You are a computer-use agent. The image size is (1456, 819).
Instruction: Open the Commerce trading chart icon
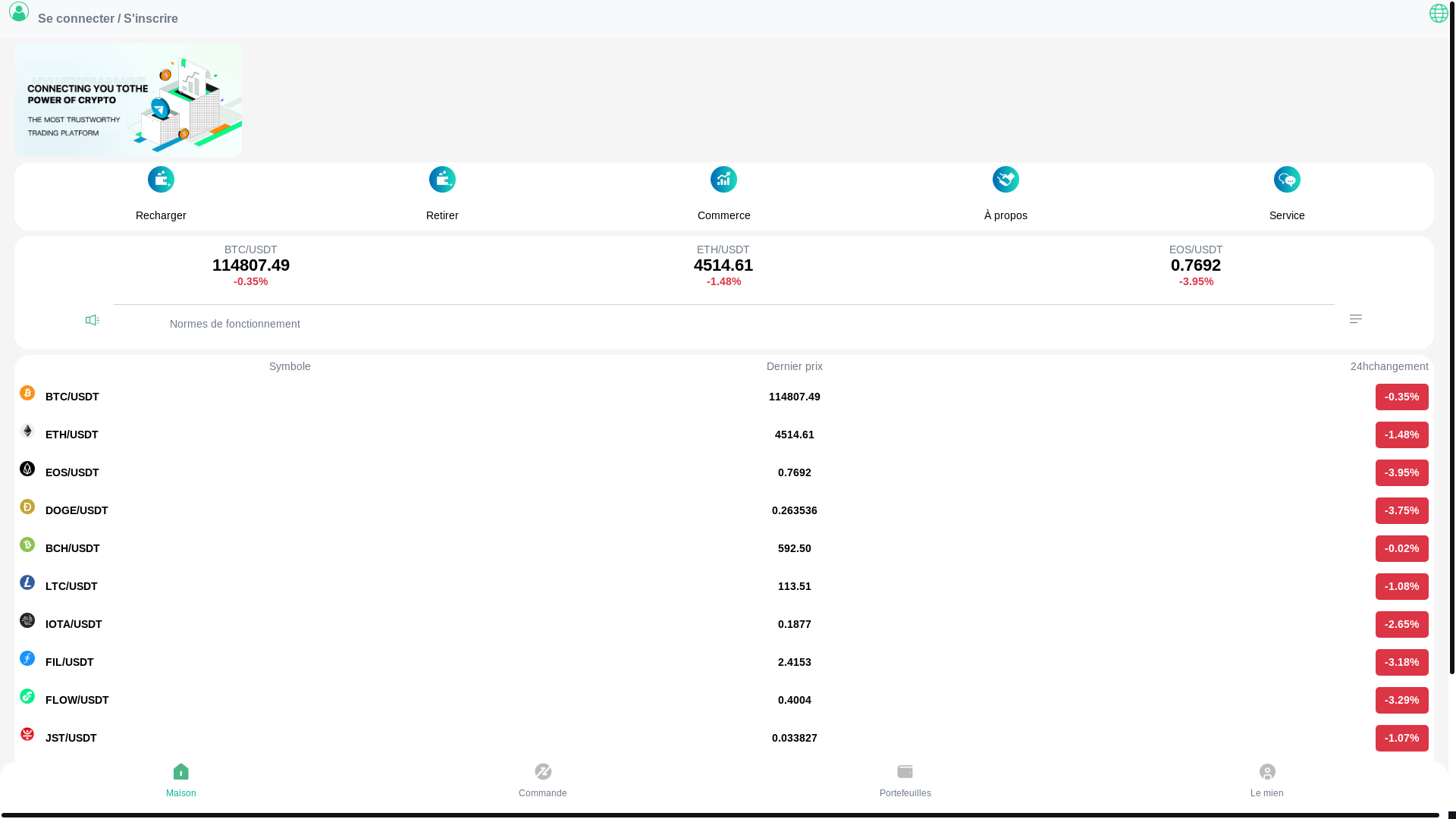[723, 180]
